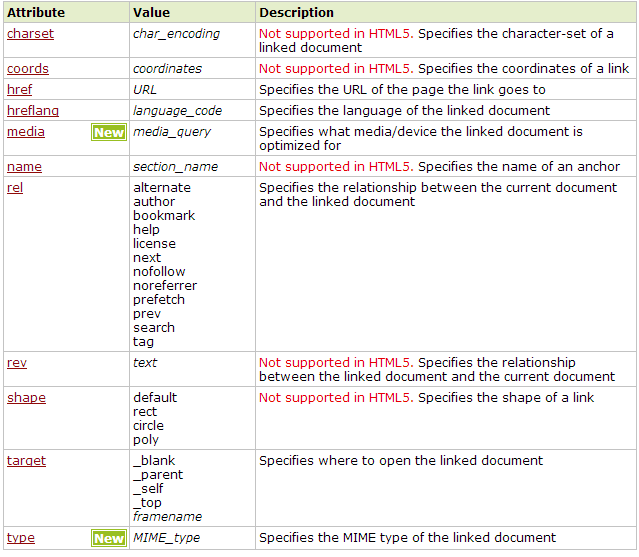This screenshot has height=557, width=639.
Task: Click the shape attribute link
Action: click(26, 398)
